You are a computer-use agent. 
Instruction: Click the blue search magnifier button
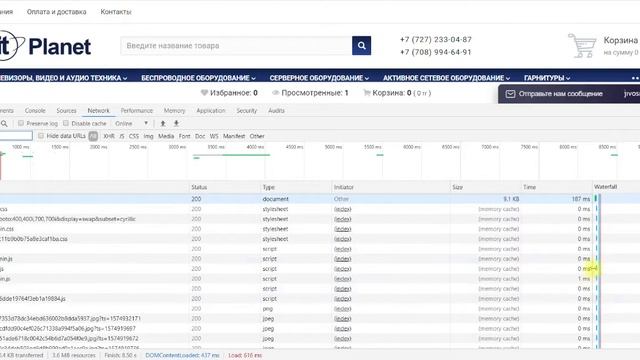(x=361, y=45)
